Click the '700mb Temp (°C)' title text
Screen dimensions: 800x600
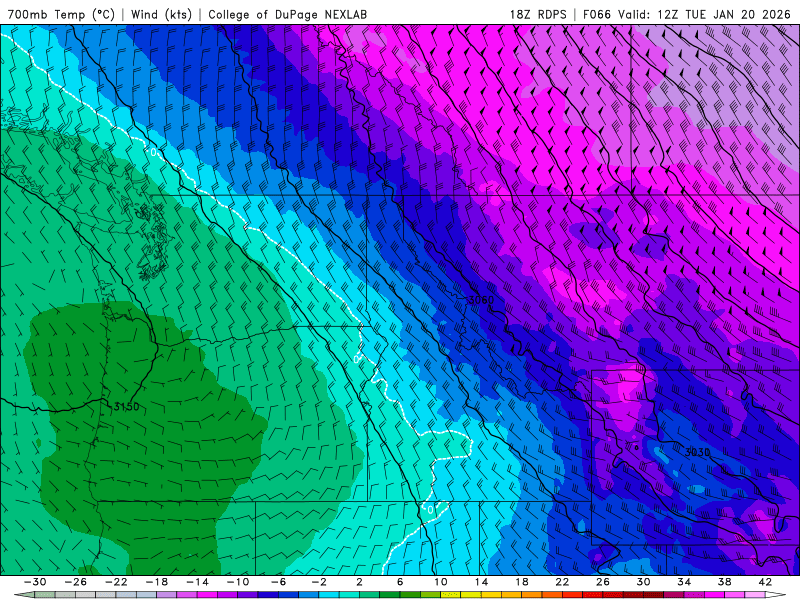(x=61, y=14)
